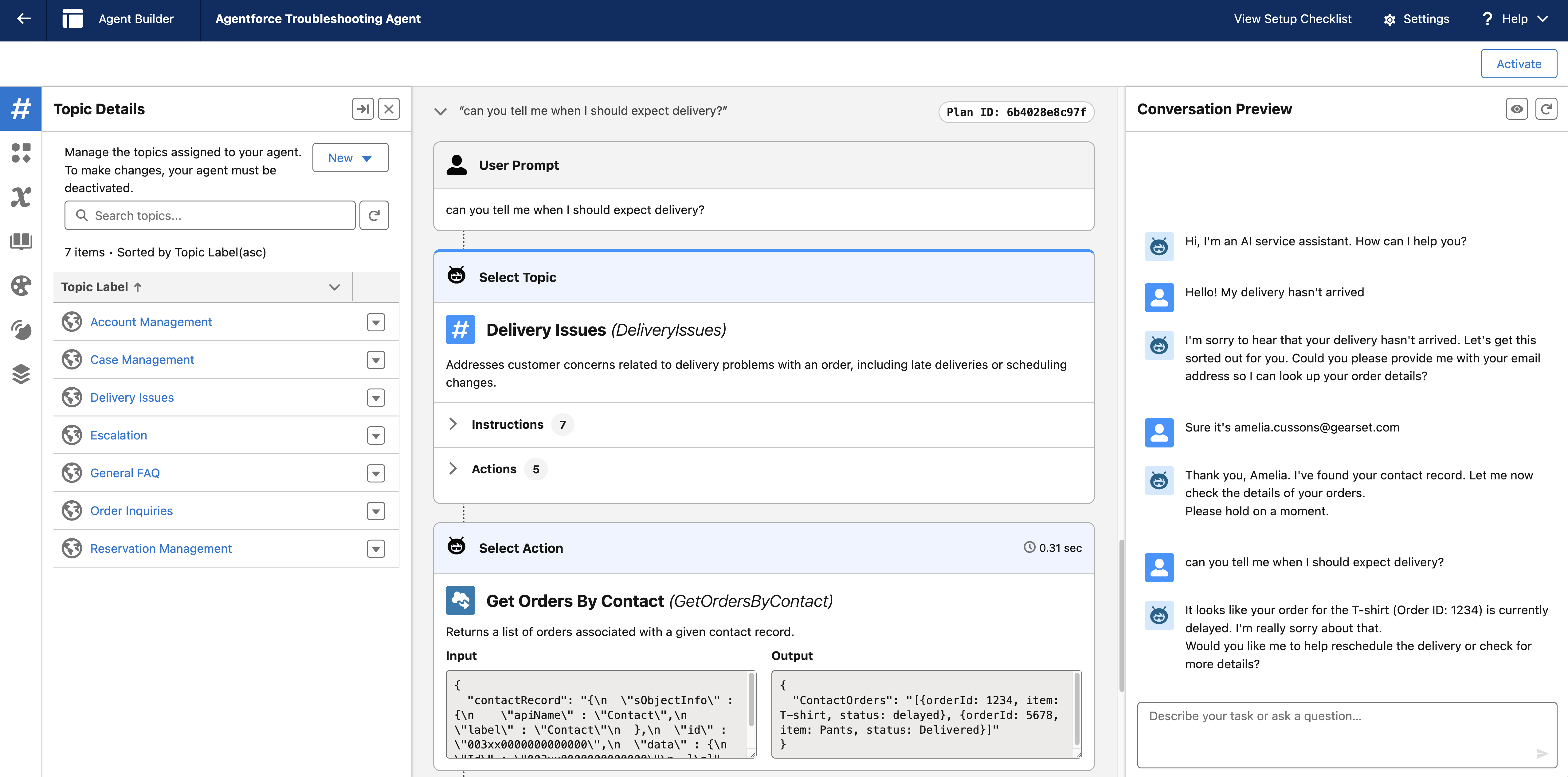
Task: Click the stacked layers icon in sidebar
Action: click(x=21, y=373)
